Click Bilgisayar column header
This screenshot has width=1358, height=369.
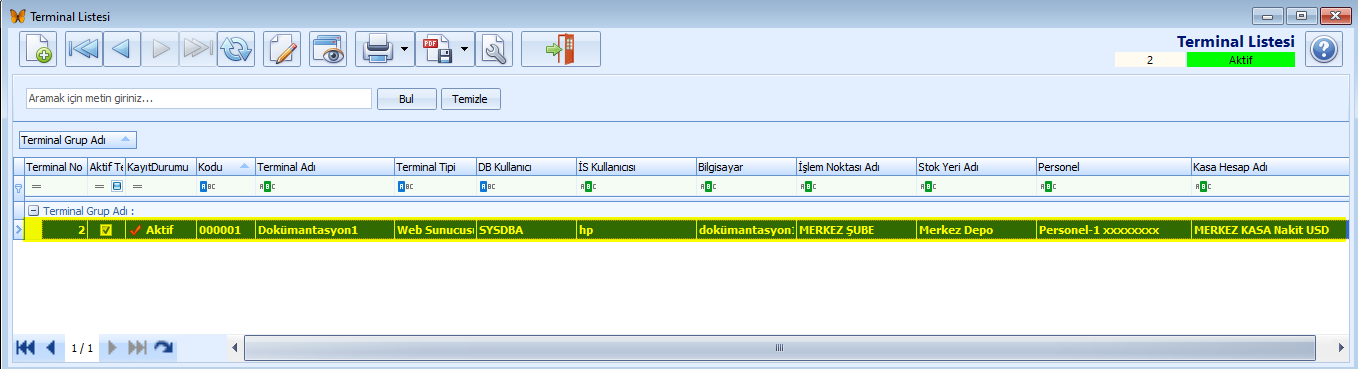click(x=746, y=166)
